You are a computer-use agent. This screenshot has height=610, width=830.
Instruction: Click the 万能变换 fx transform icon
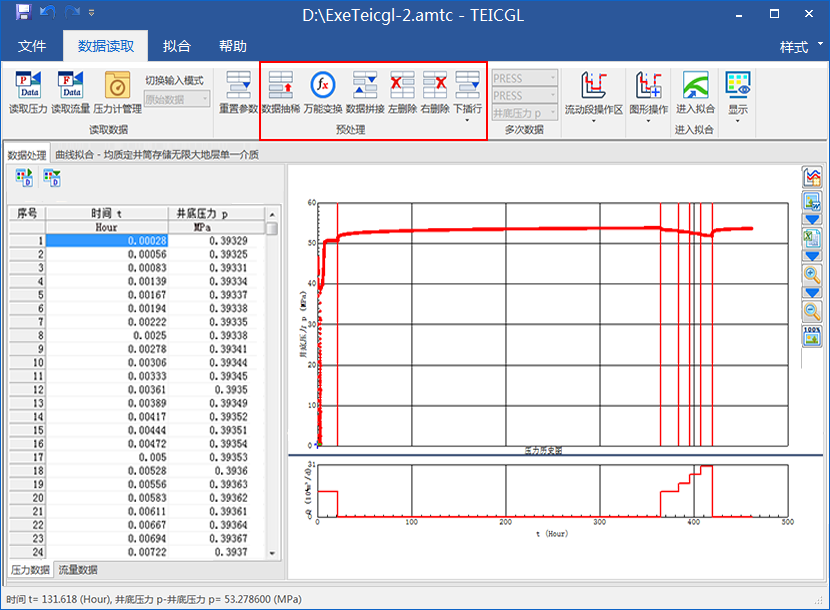[323, 85]
